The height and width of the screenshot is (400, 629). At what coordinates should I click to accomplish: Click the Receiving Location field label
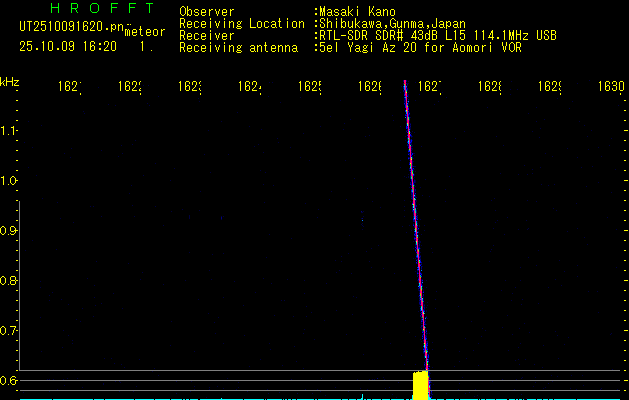tap(241, 23)
